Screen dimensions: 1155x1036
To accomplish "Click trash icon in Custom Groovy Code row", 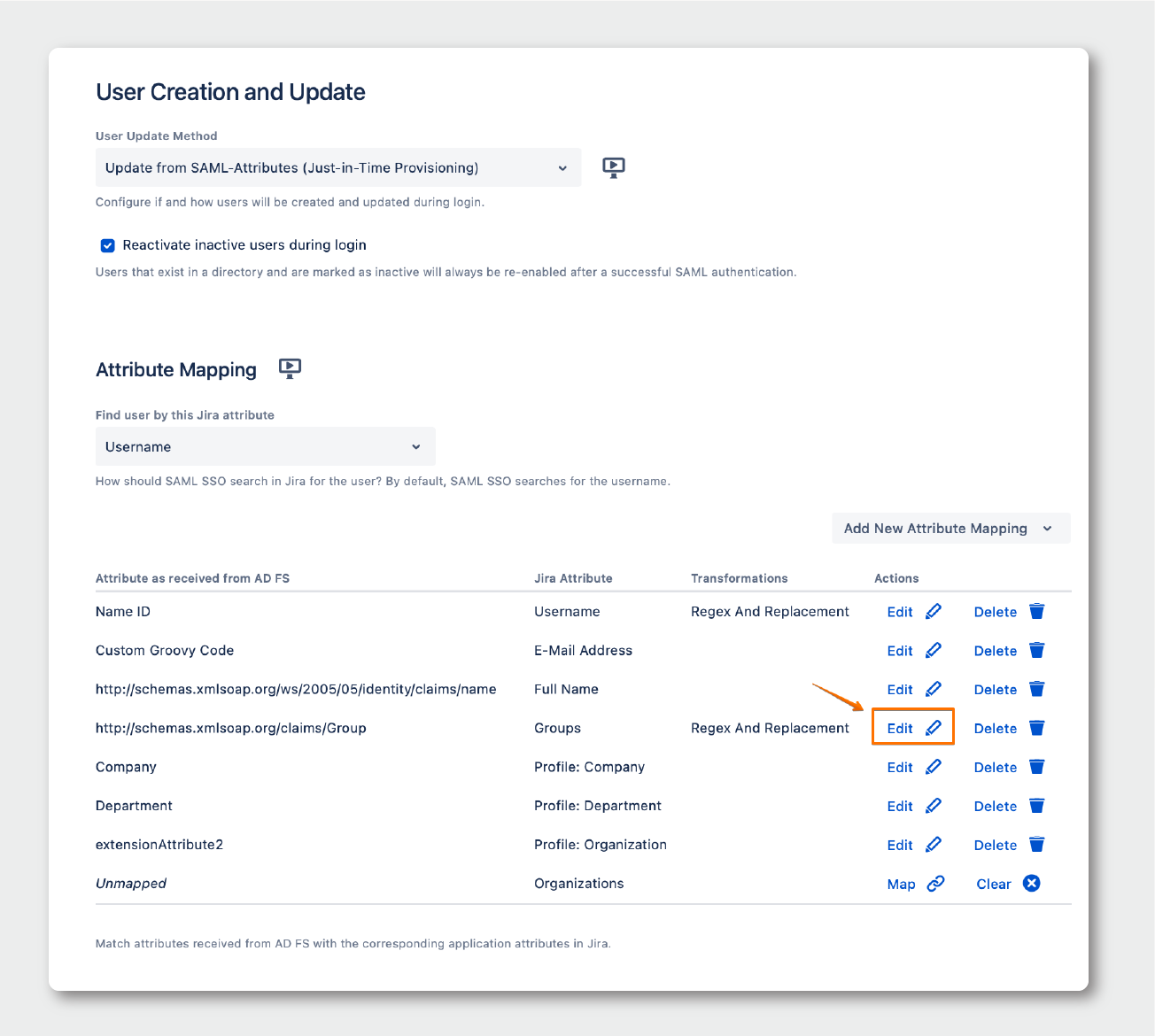I will [x=1037, y=650].
